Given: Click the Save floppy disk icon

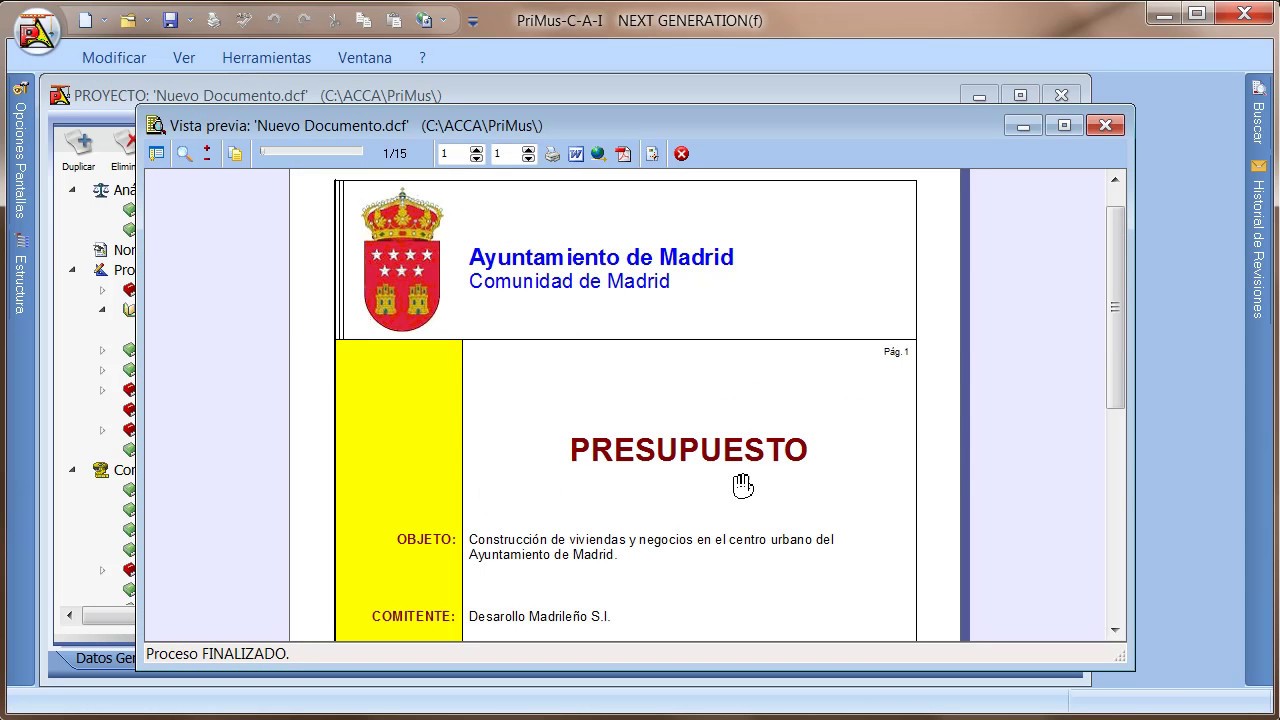Looking at the screenshot, I should [x=170, y=20].
